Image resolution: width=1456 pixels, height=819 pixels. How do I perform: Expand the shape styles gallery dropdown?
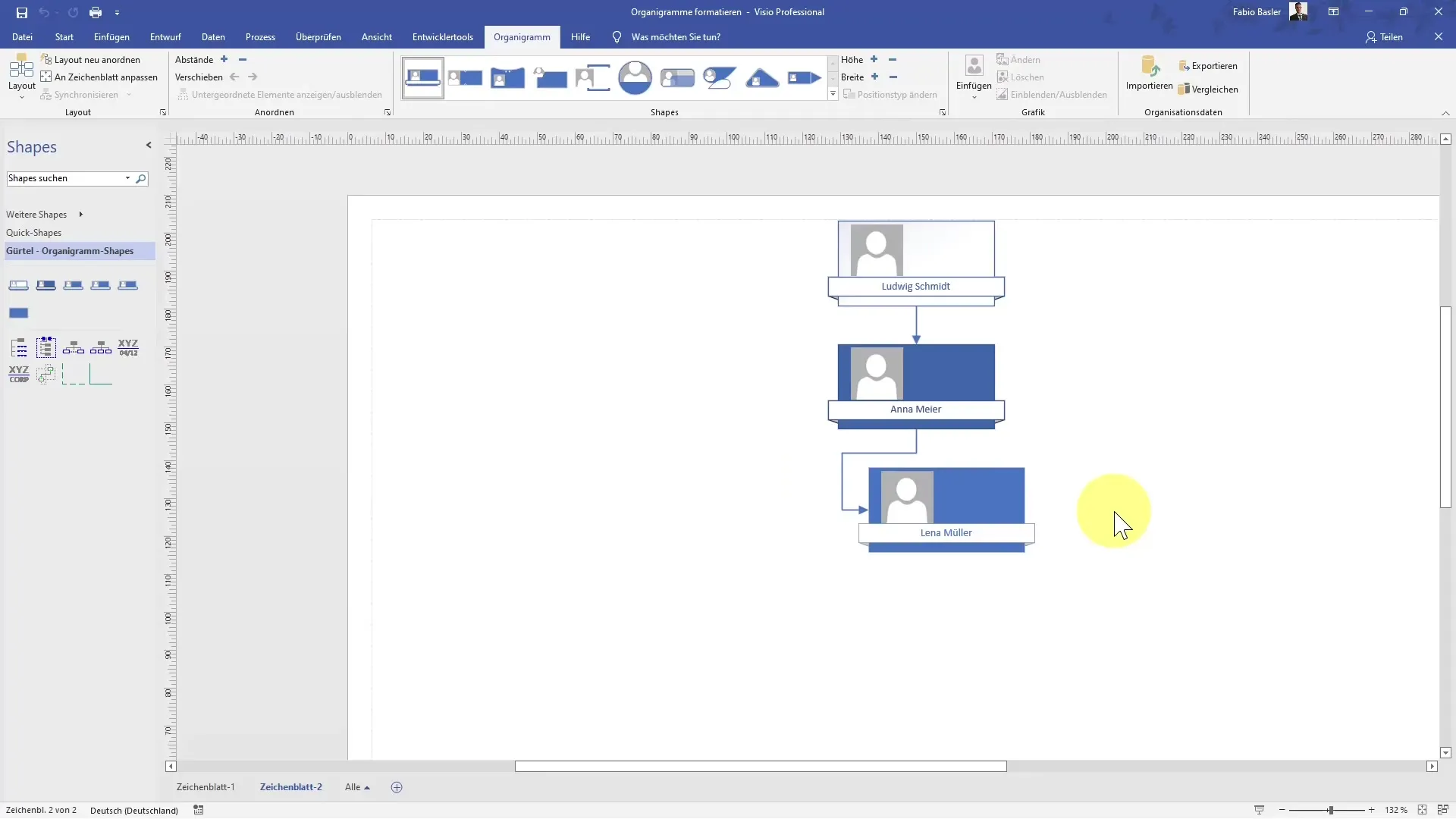pyautogui.click(x=833, y=94)
